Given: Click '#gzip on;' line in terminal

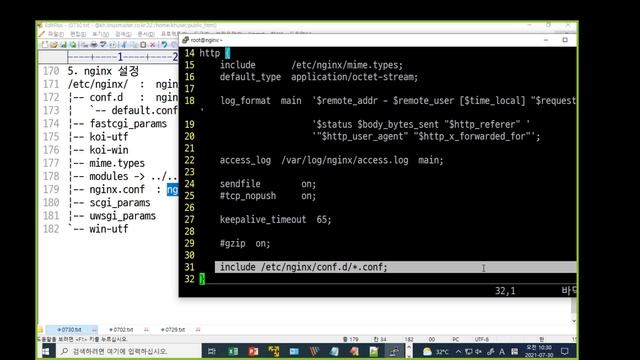Looking at the screenshot, I should tap(245, 243).
